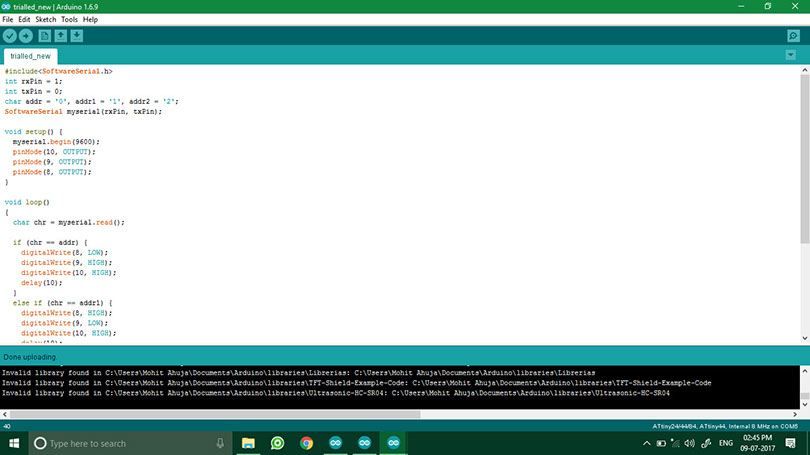Create a new sketch with New icon

pos(44,36)
